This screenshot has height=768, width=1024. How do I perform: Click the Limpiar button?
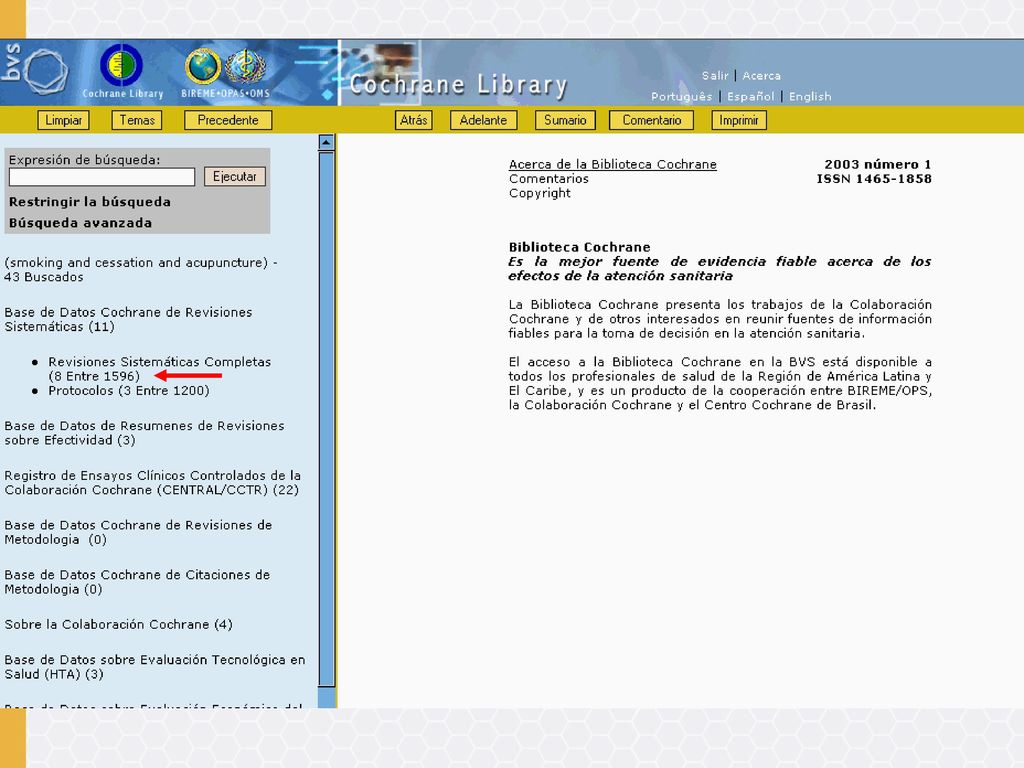pos(63,120)
